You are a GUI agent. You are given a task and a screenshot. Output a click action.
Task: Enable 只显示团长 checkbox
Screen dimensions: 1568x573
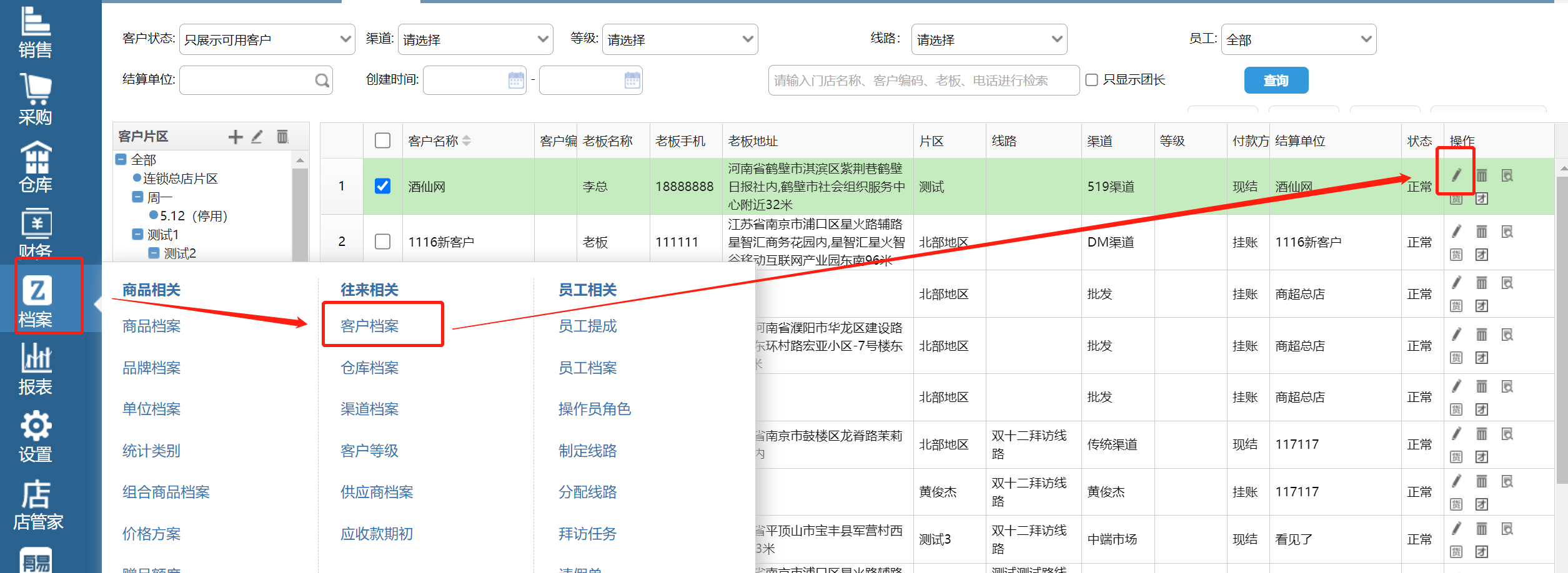point(1091,80)
